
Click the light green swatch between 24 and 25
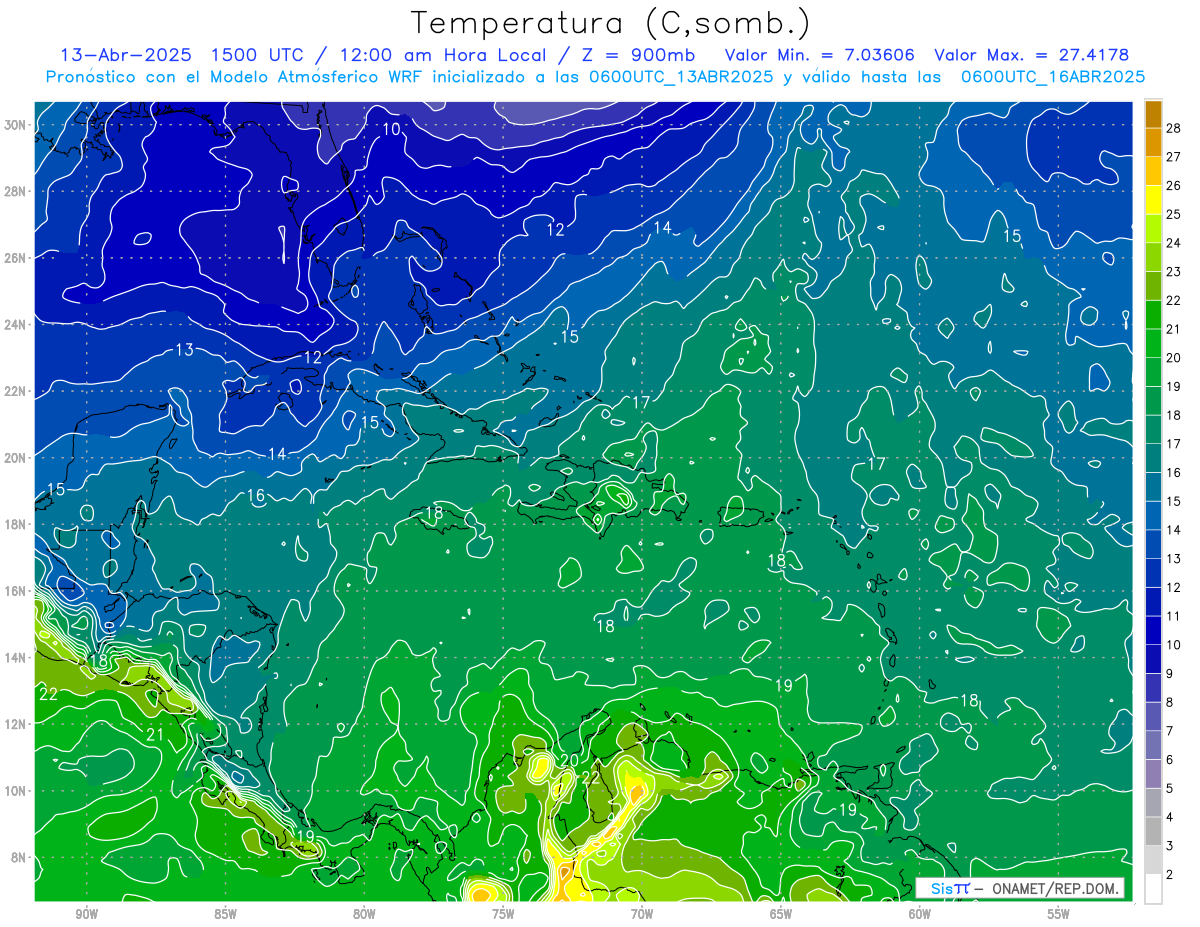point(1153,229)
